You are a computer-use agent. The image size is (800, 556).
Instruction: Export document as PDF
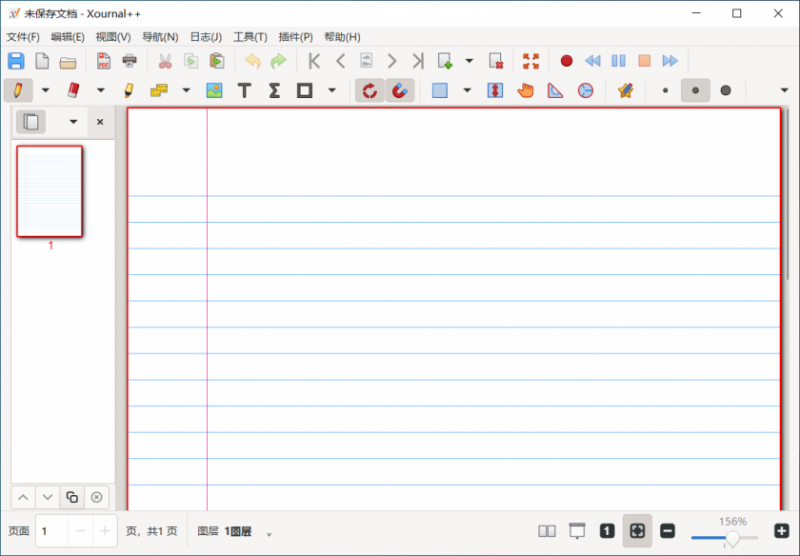[x=104, y=61]
